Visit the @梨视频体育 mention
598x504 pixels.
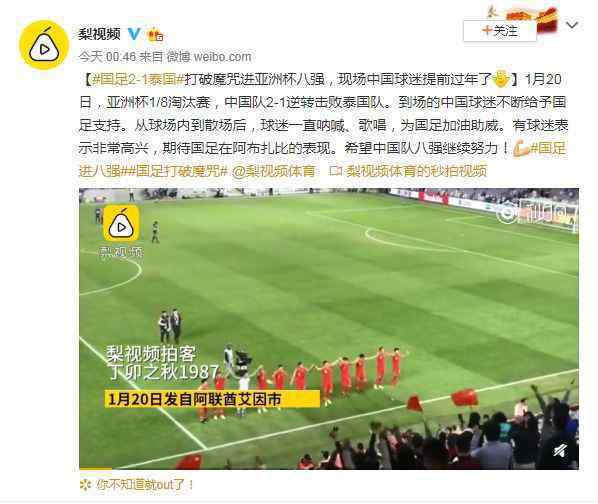[274, 171]
